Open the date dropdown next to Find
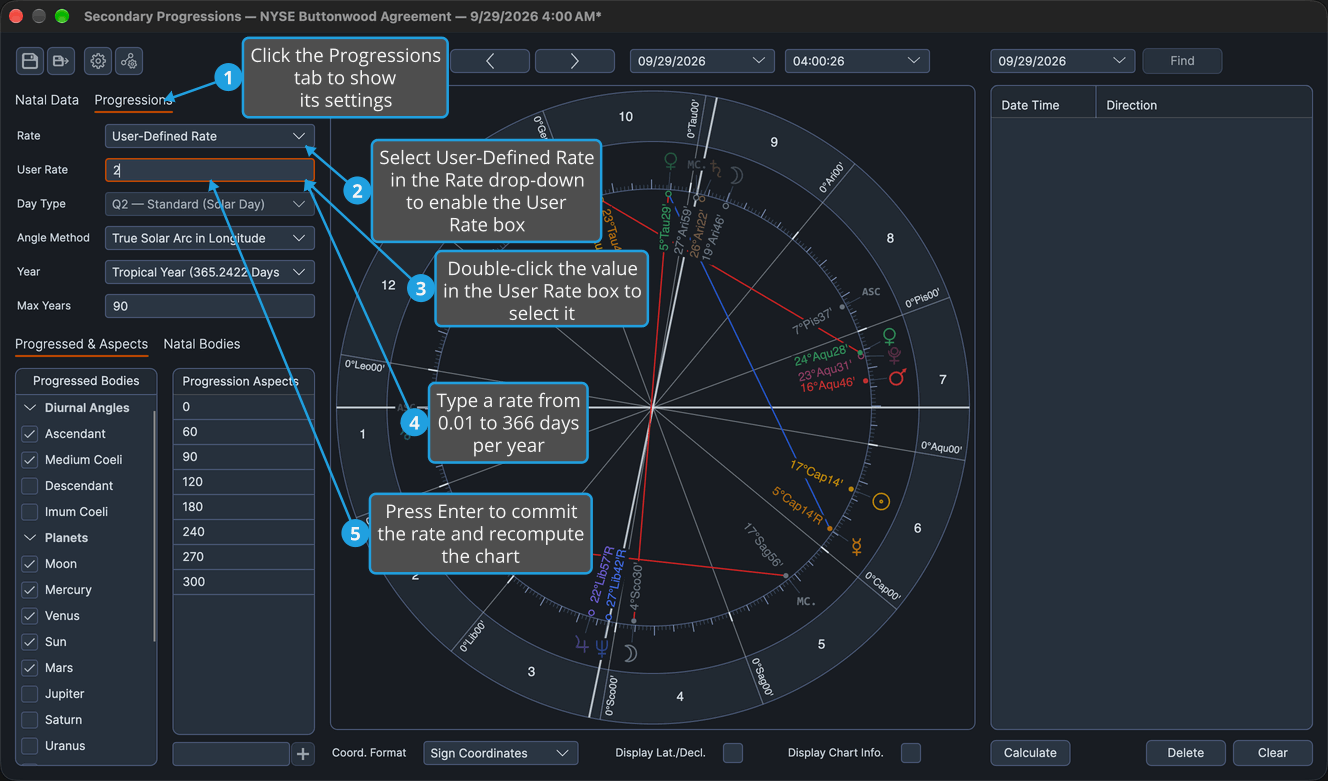 pyautogui.click(x=1063, y=61)
